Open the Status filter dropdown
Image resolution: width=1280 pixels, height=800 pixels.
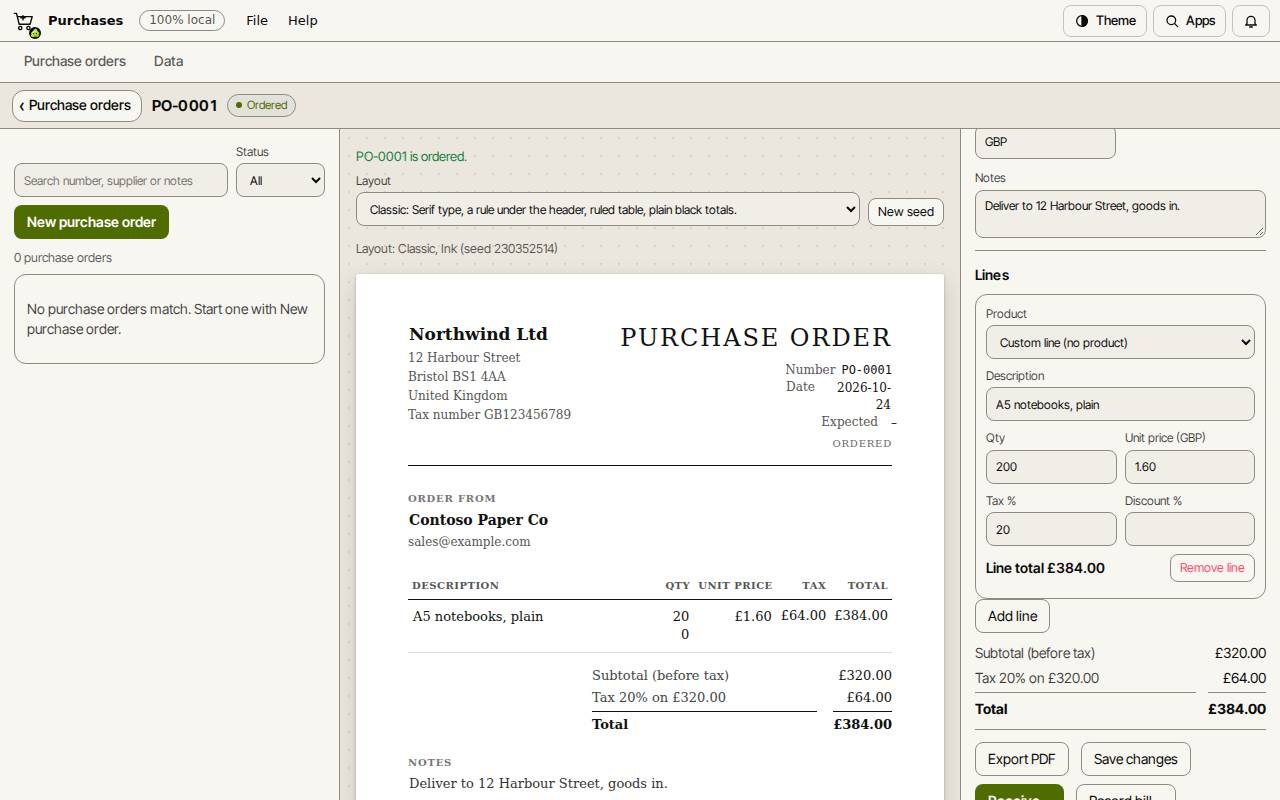pos(280,180)
